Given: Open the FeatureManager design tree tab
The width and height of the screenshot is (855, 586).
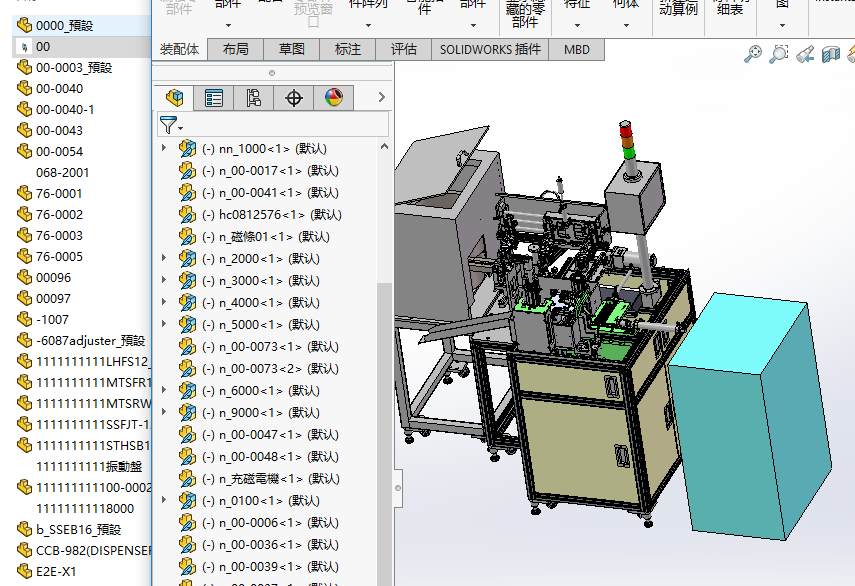Looking at the screenshot, I should pyautogui.click(x=175, y=97).
